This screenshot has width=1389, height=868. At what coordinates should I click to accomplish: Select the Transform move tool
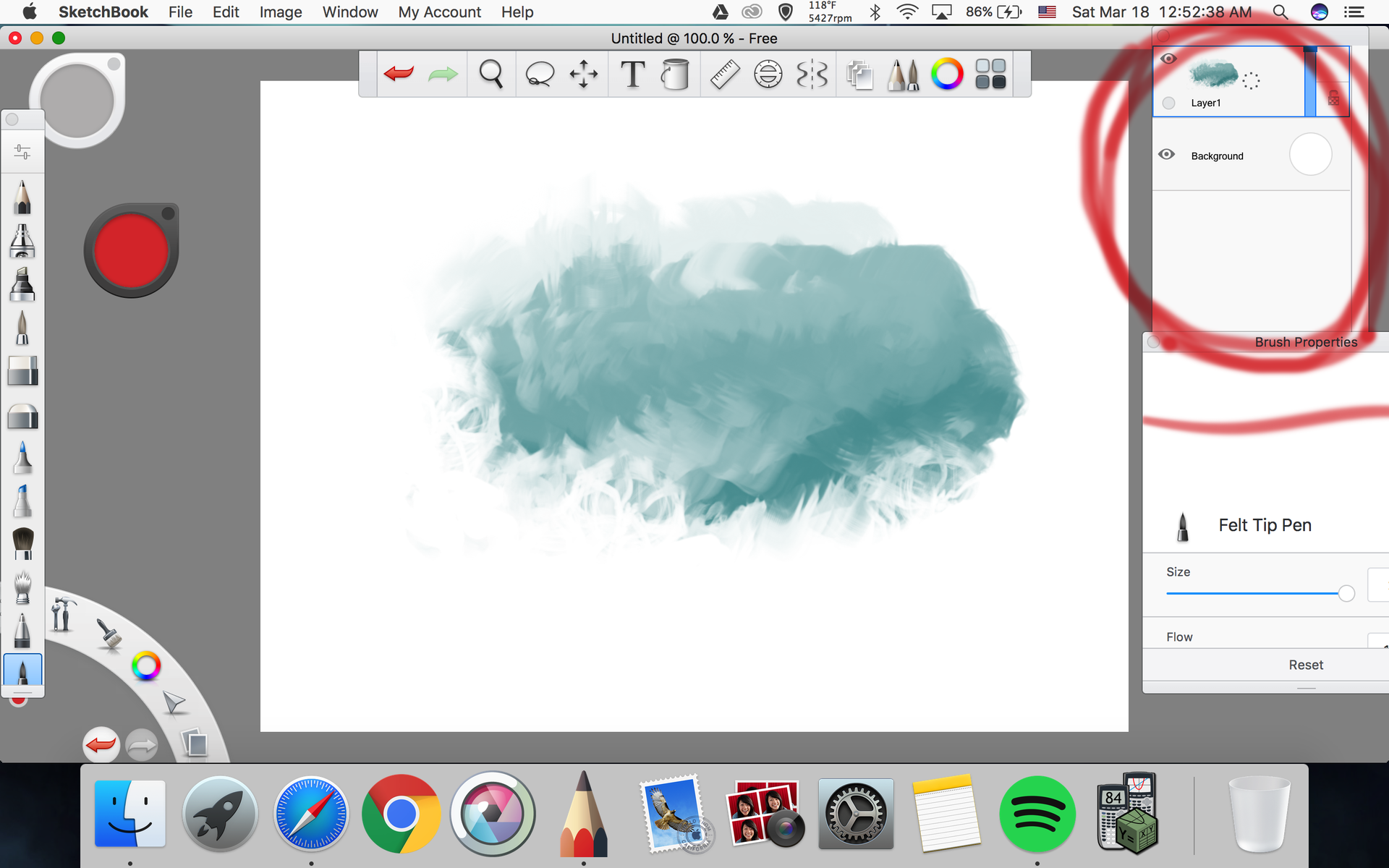(x=584, y=74)
